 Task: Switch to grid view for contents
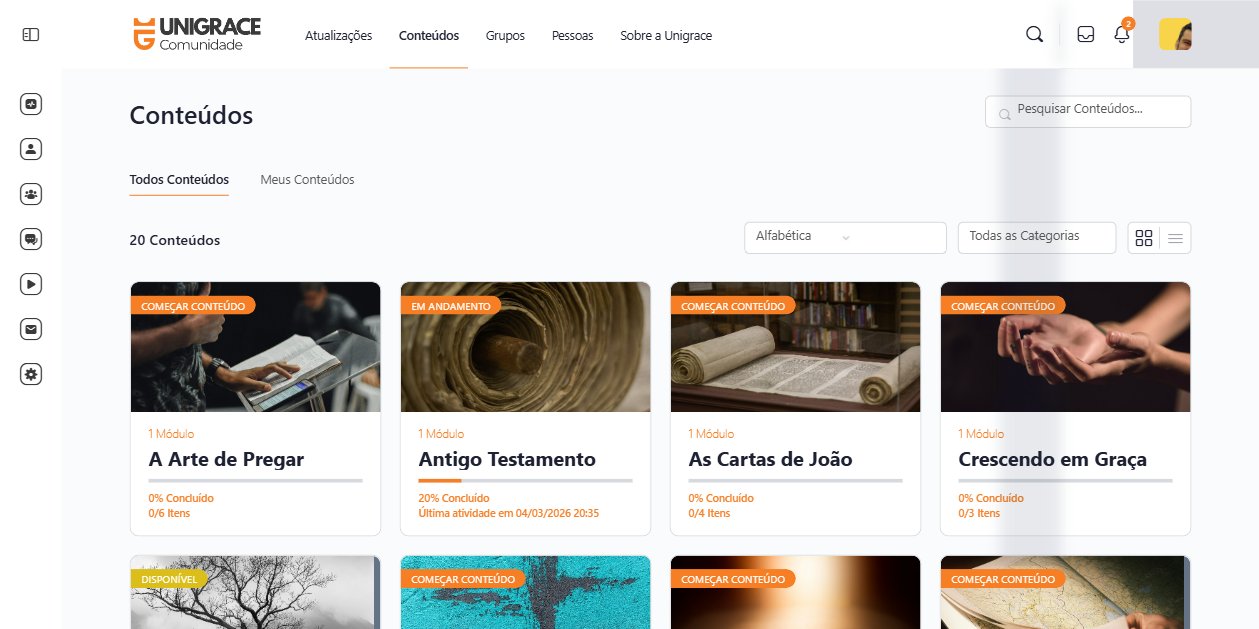(x=1143, y=238)
